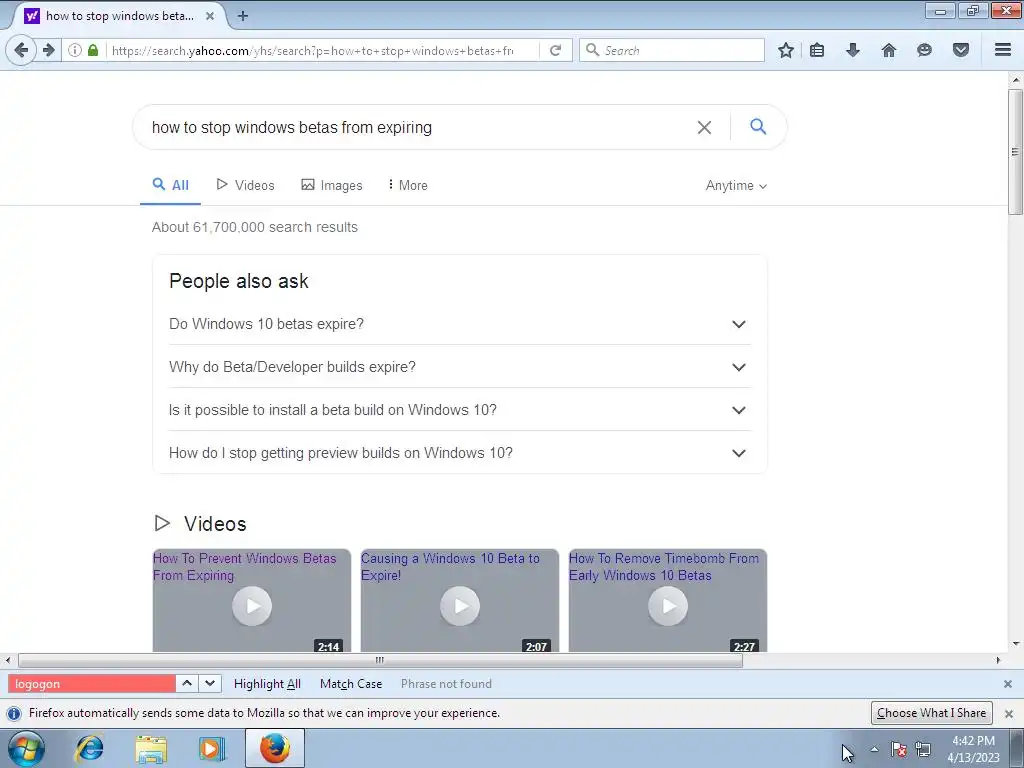
Task: Click the vertical scrollbar thumb
Action: click(x=1015, y=152)
